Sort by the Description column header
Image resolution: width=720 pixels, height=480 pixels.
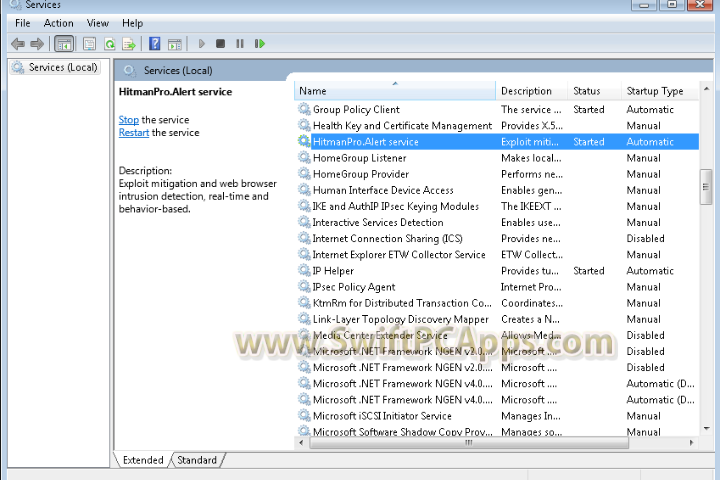(532, 91)
